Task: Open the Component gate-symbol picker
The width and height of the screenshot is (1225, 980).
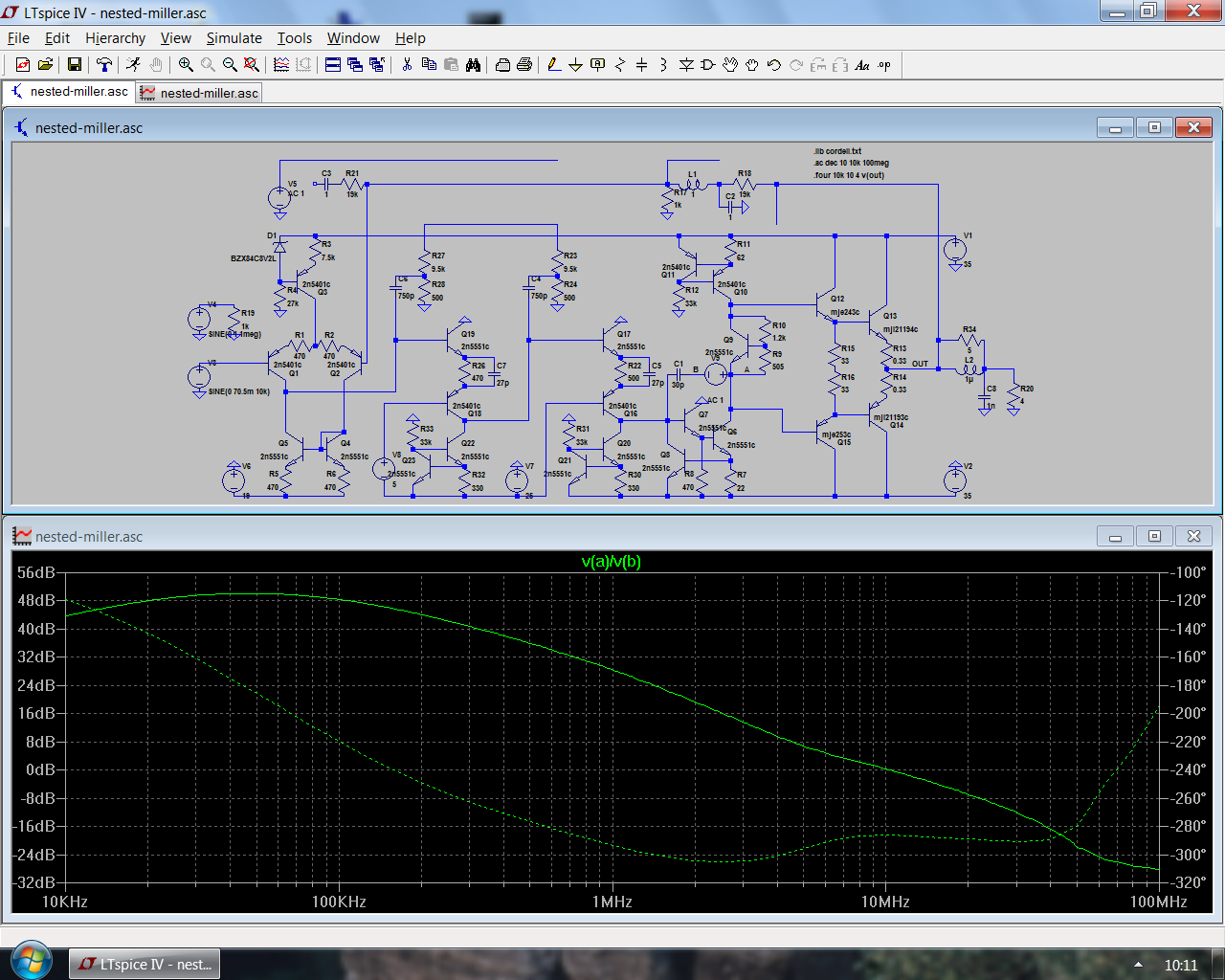Action: pos(708,65)
